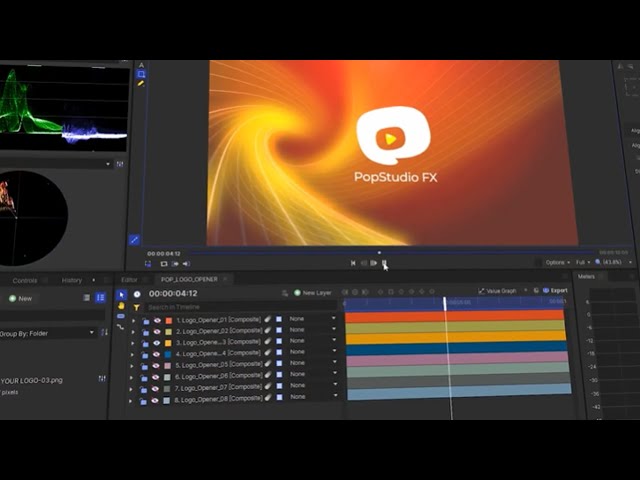Screen dimensions: 640x480
Task: Click the orange color label of Logo_Opener_01
Action: [x=169, y=321]
